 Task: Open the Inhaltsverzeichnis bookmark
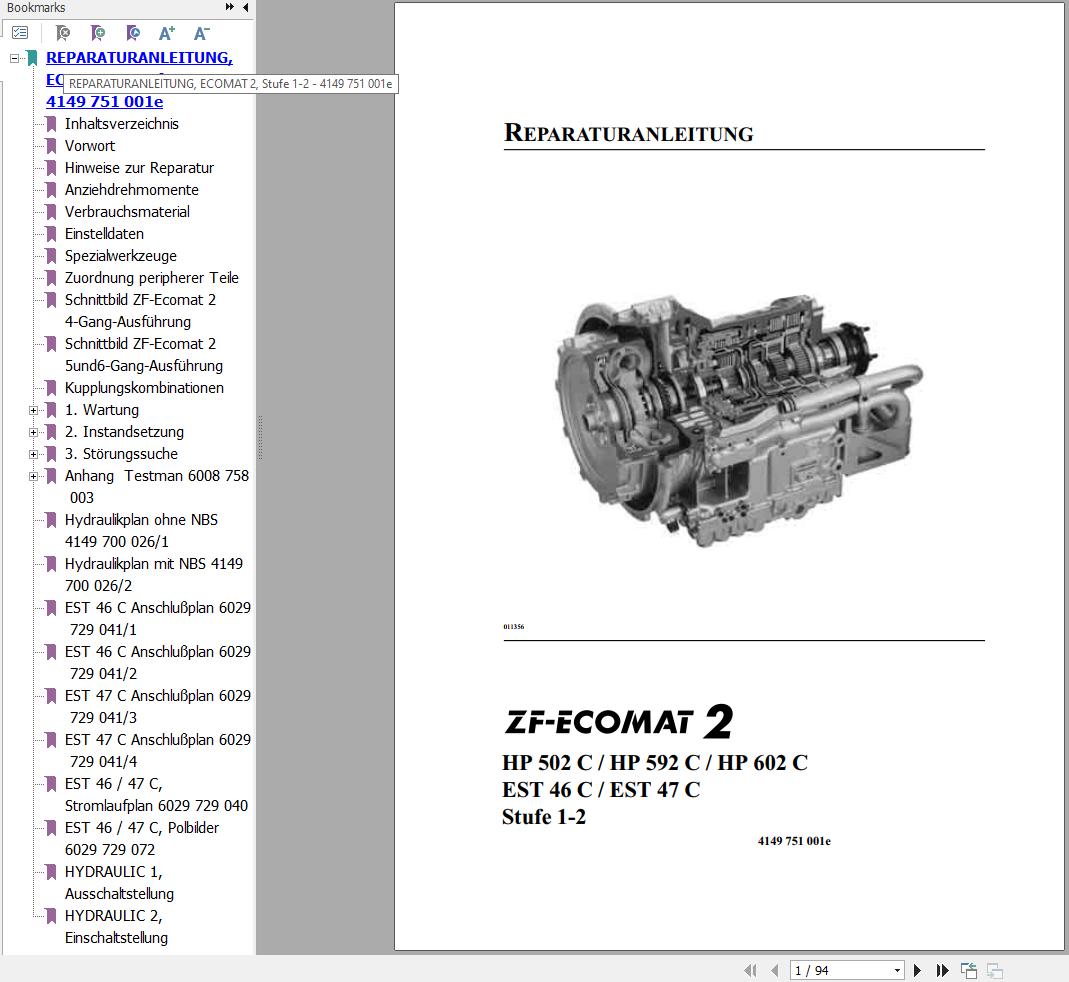coord(122,124)
